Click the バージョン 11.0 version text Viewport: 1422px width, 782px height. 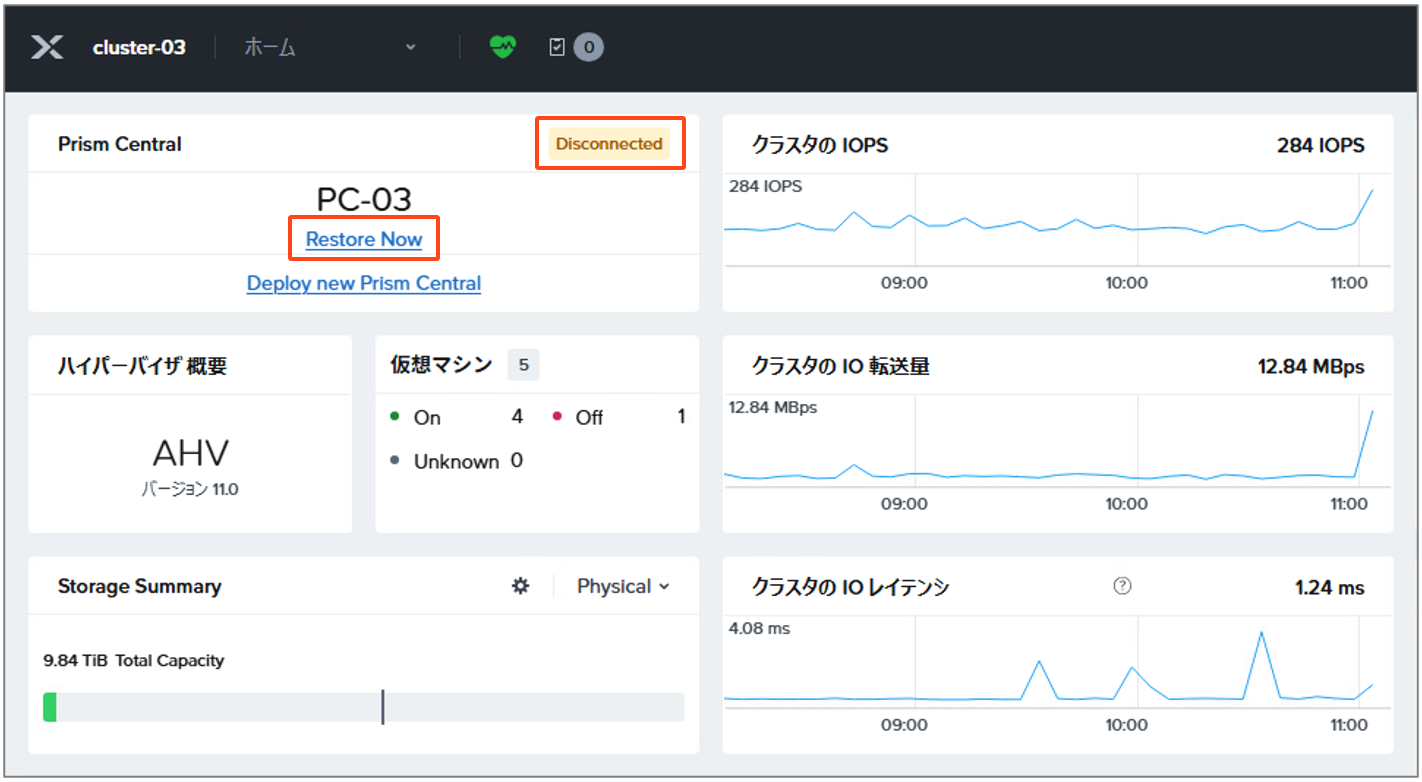coord(190,490)
